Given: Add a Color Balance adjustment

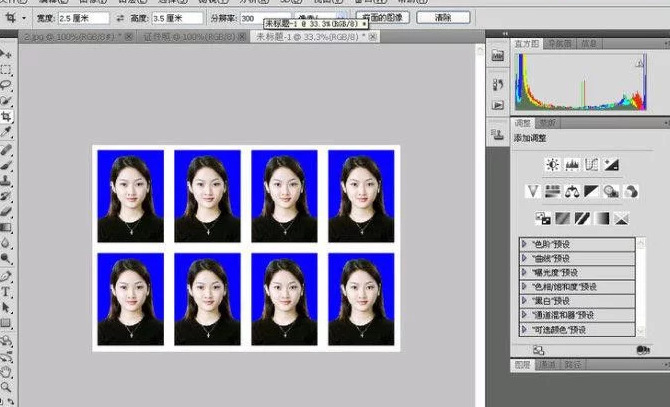Looking at the screenshot, I should [572, 191].
